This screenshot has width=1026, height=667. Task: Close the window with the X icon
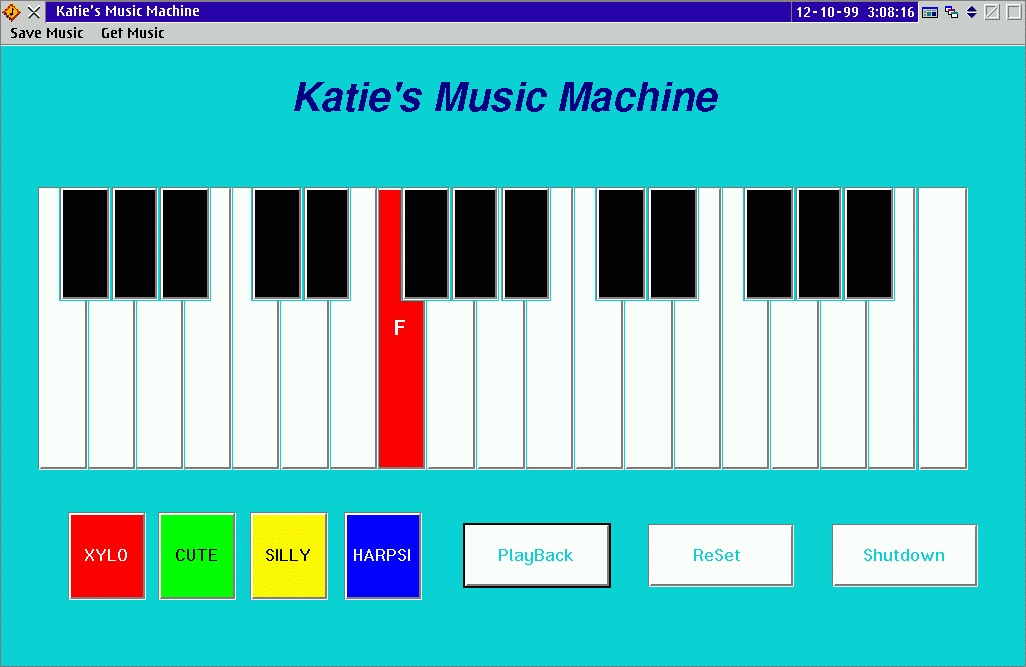[x=34, y=12]
